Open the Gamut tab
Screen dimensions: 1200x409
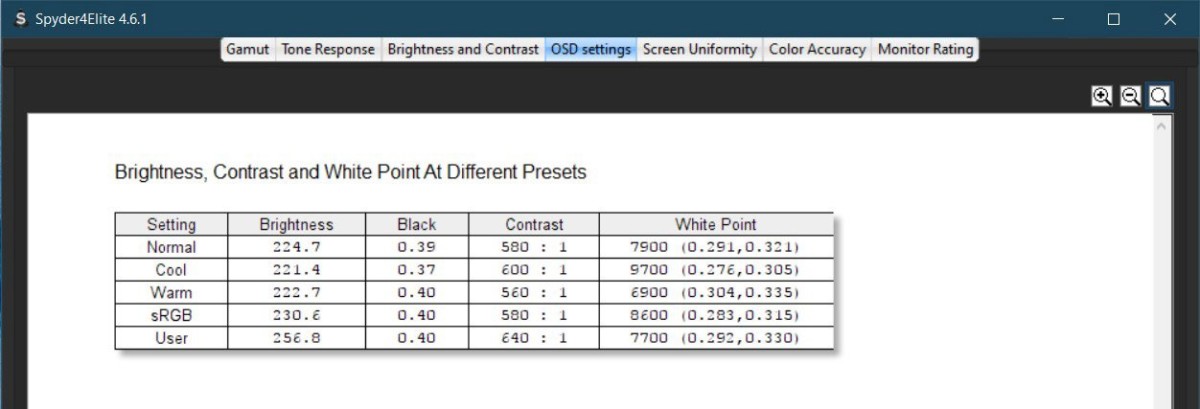248,49
